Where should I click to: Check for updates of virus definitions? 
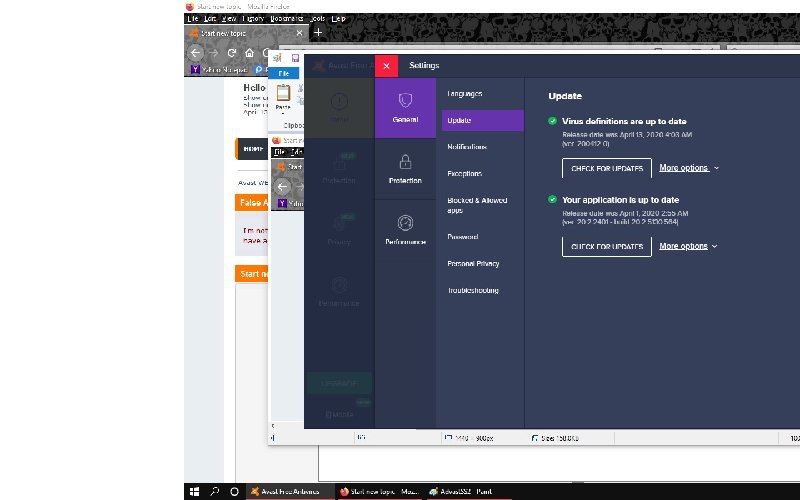(607, 168)
